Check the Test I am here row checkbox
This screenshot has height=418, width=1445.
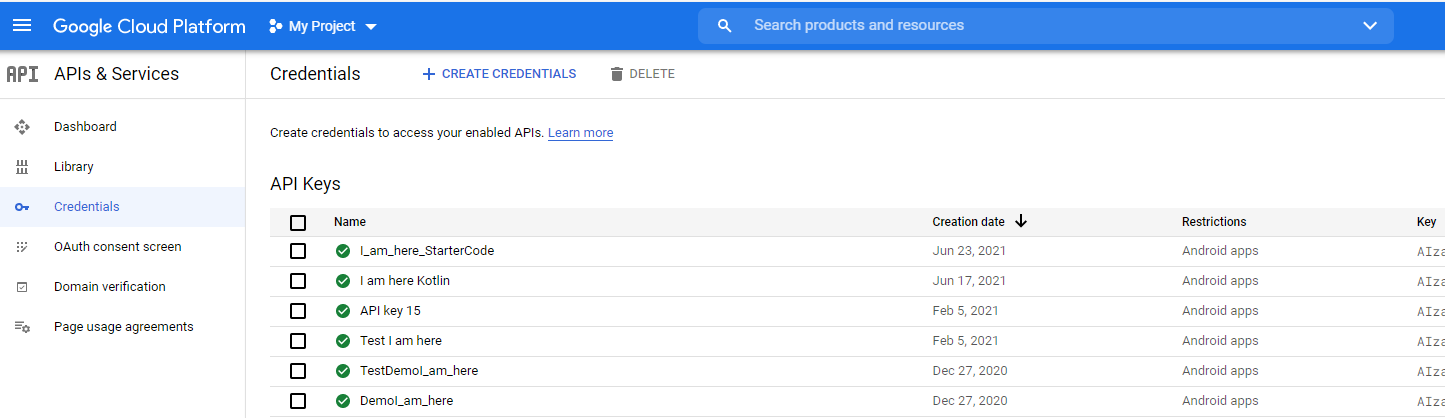click(x=298, y=341)
